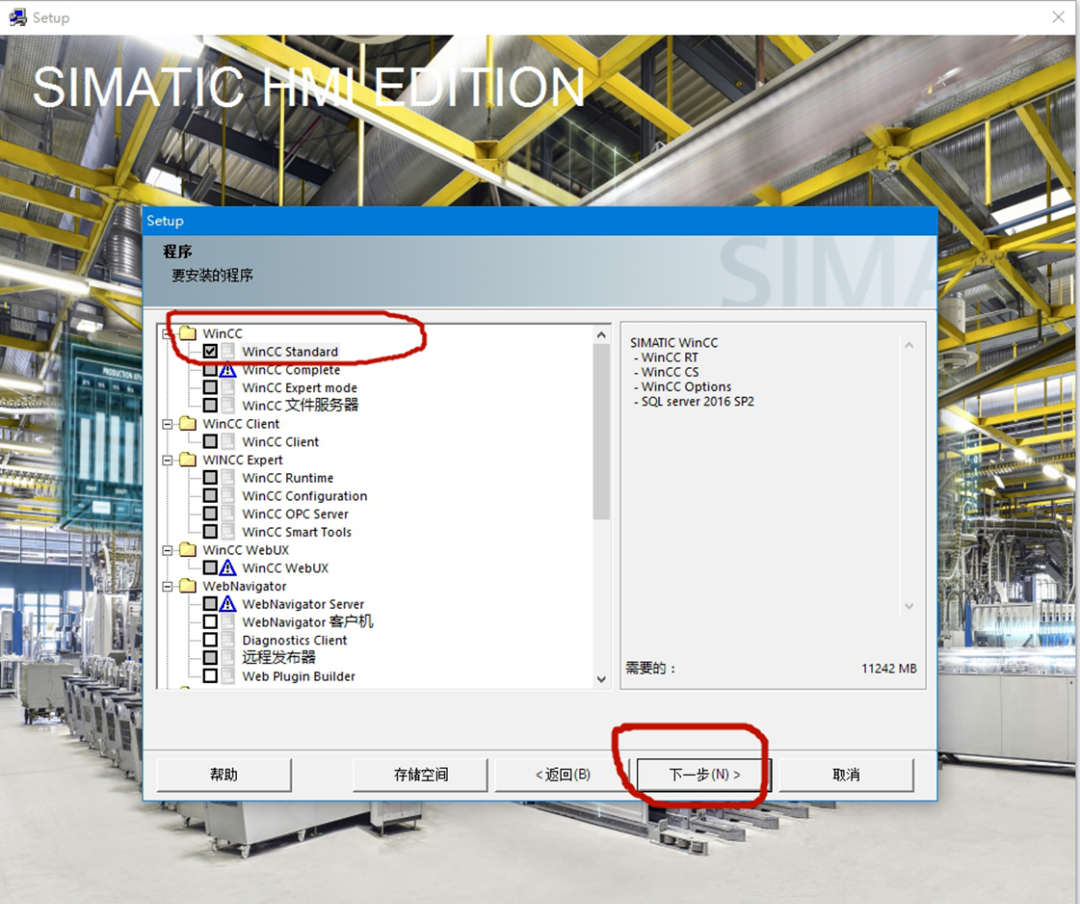Viewport: 1080px width, 904px height.
Task: Collapse the WinCC Client tree node
Action: (x=167, y=424)
